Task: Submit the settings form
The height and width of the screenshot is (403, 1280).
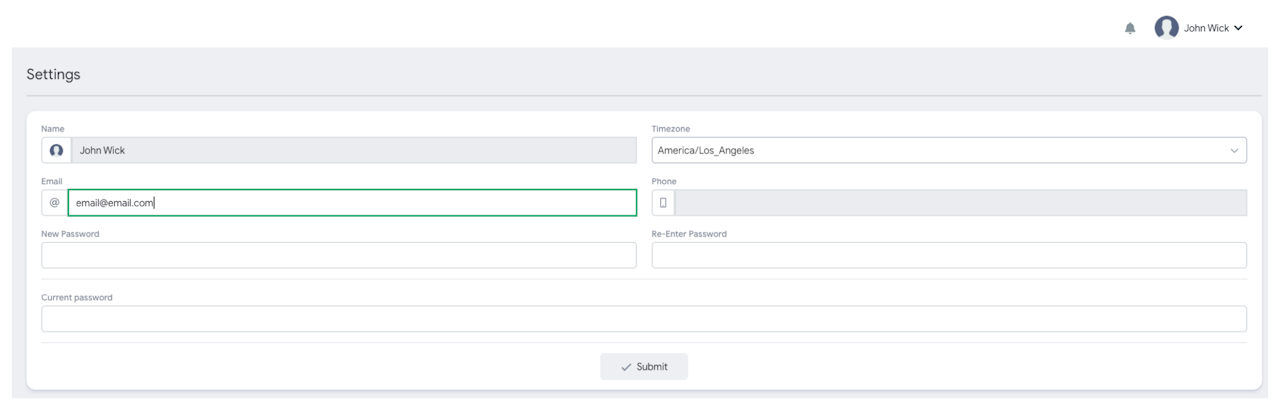Action: (644, 367)
